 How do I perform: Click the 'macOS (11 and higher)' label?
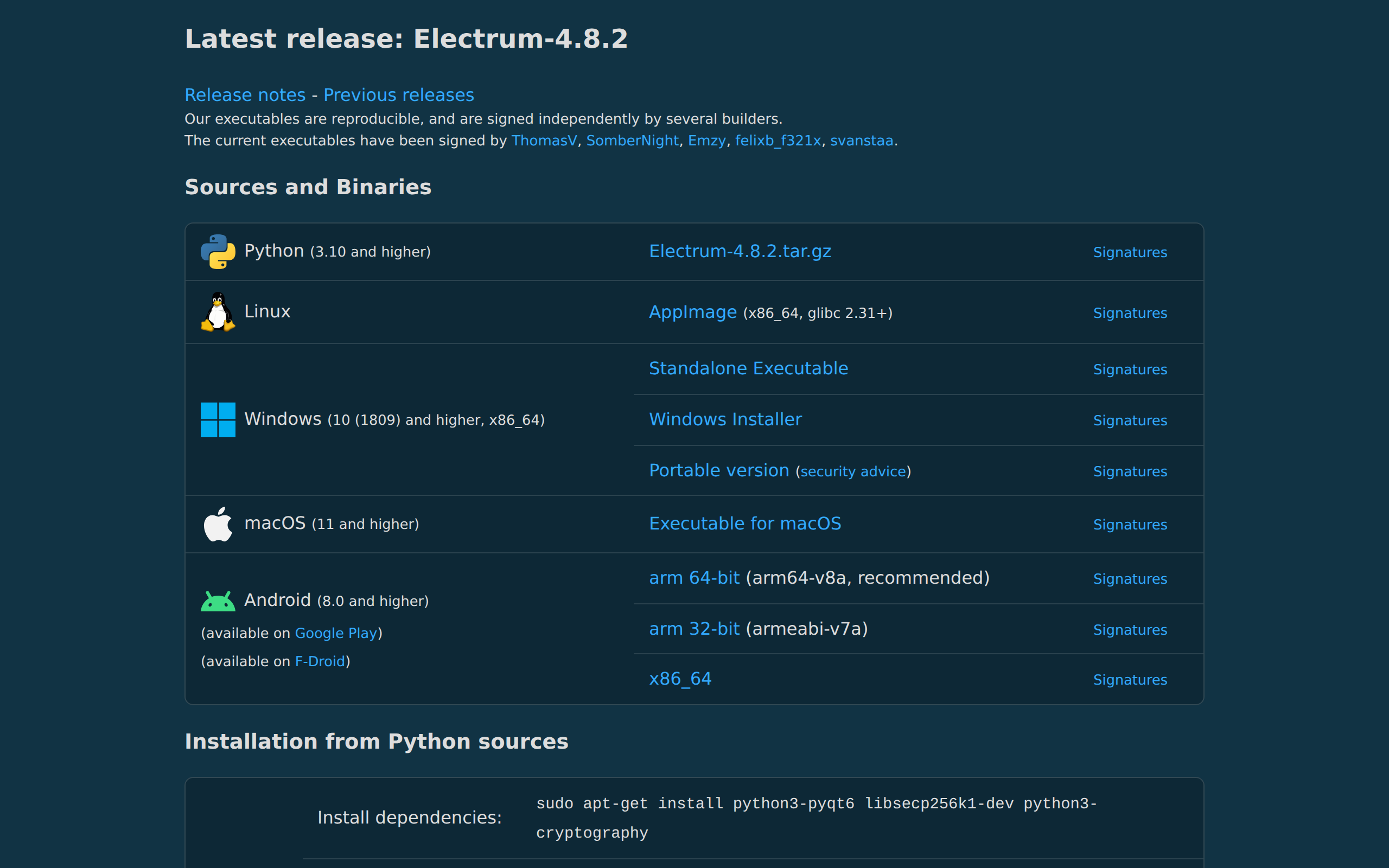point(332,524)
